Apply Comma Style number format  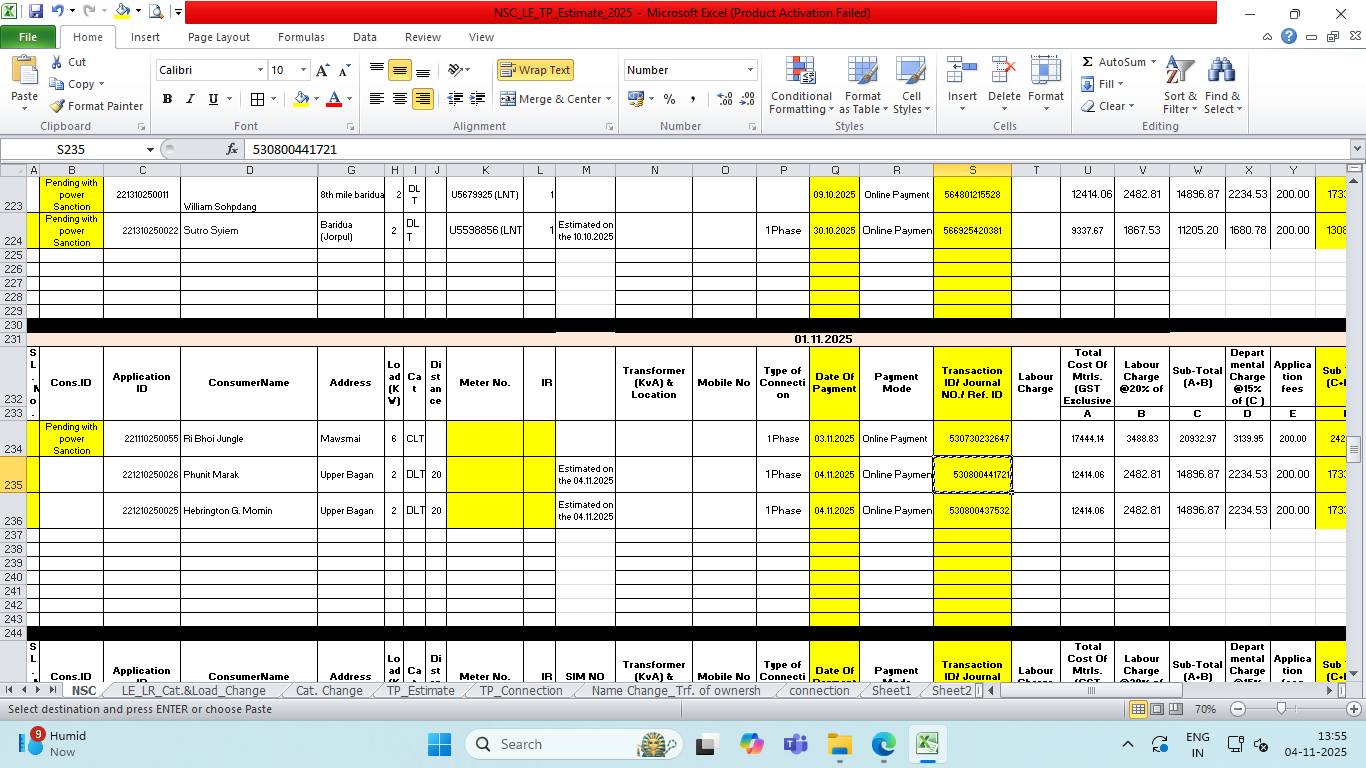[x=693, y=99]
